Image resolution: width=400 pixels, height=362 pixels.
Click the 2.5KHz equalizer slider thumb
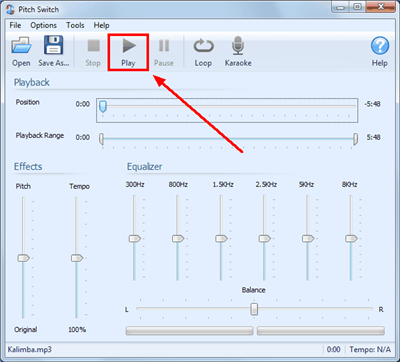(x=265, y=239)
